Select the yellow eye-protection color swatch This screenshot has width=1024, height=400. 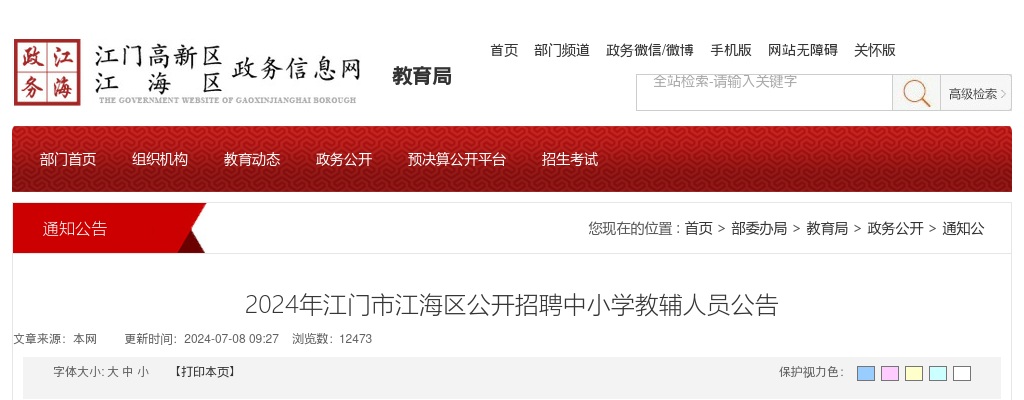click(x=914, y=373)
